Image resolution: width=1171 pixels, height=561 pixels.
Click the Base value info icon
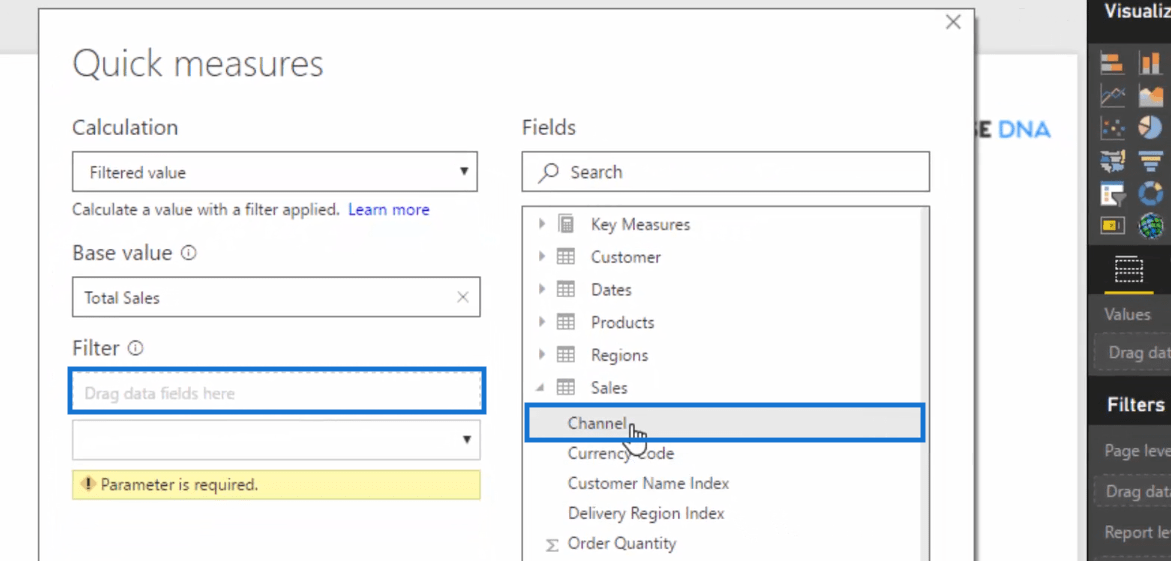[189, 253]
